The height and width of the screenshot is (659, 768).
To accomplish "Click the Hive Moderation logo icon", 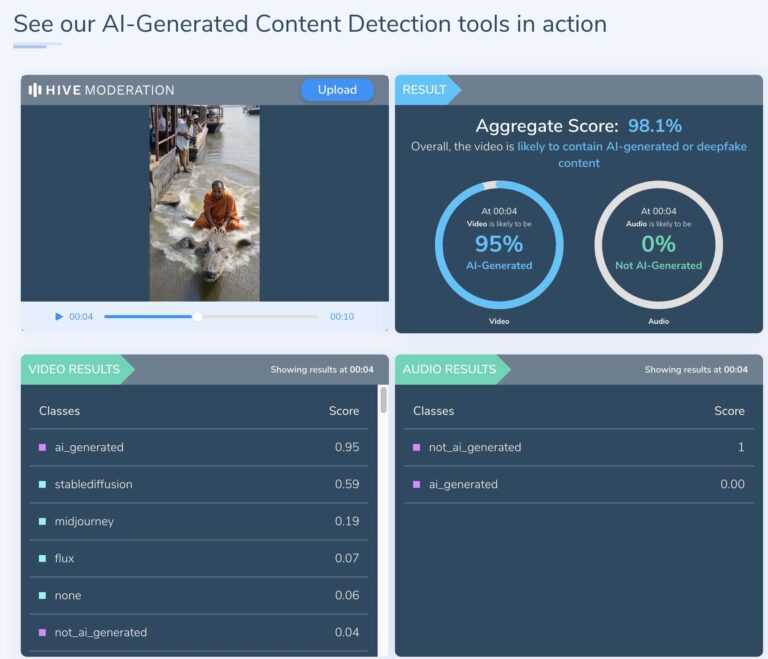I will [x=35, y=90].
